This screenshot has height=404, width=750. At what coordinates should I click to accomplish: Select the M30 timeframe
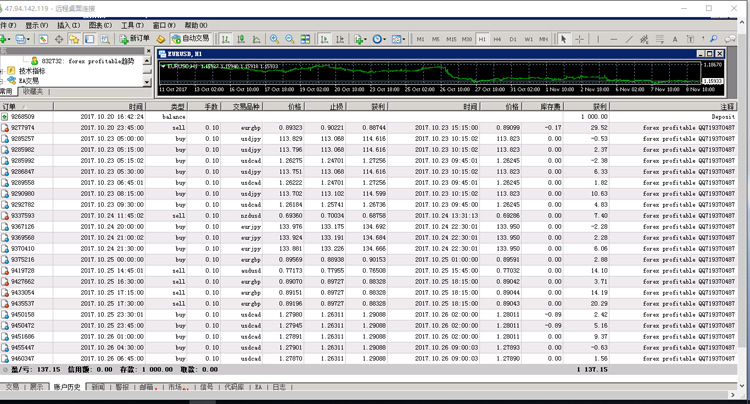467,39
